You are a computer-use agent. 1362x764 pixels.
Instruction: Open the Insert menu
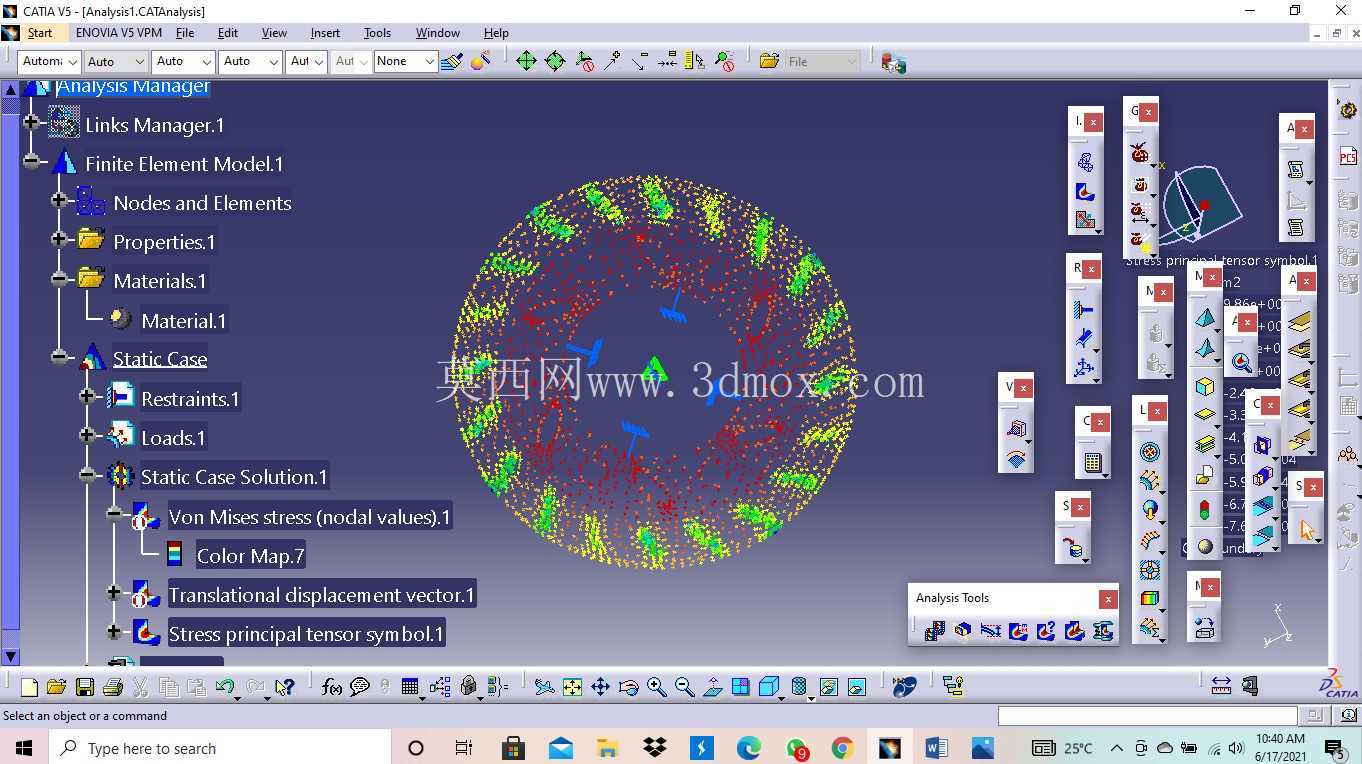pos(325,33)
